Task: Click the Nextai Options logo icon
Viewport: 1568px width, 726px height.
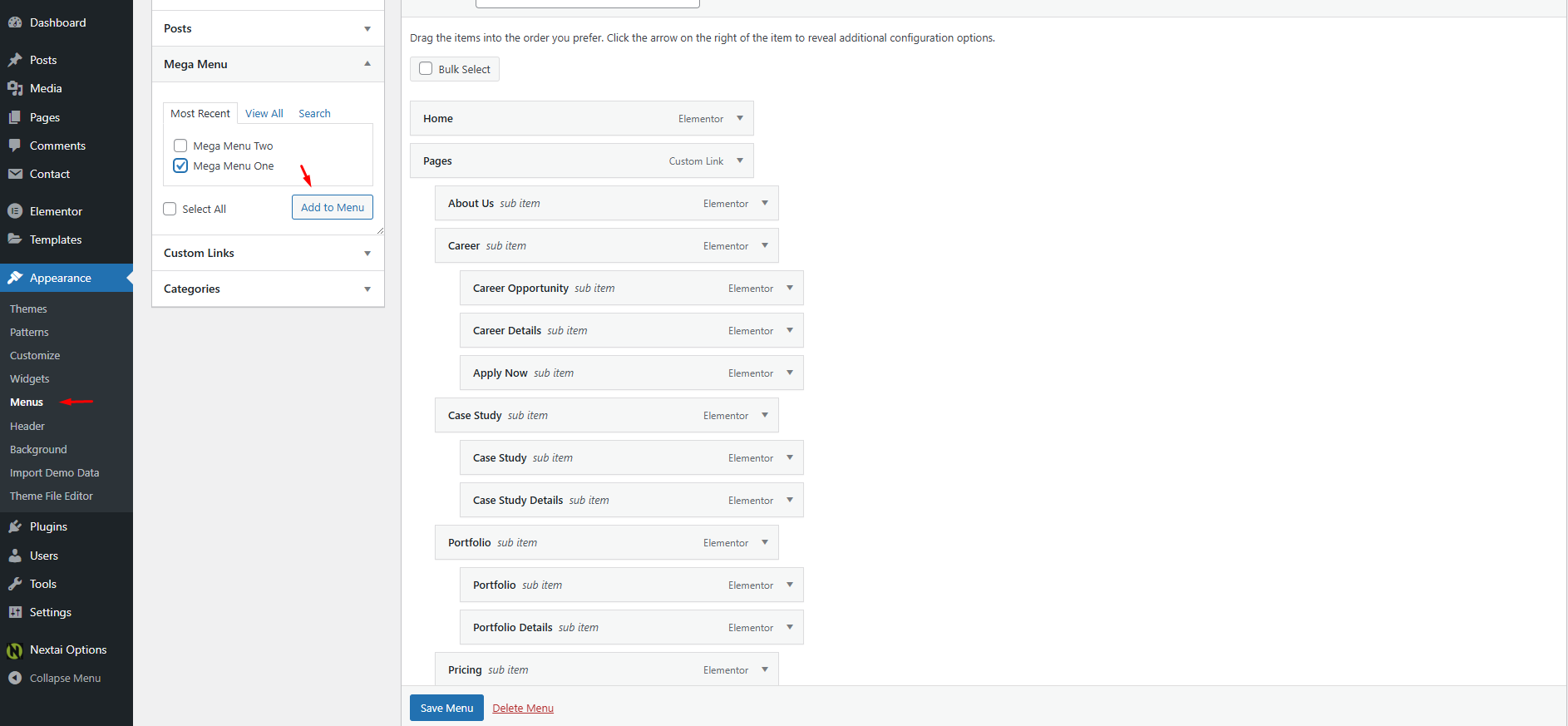Action: [x=15, y=650]
